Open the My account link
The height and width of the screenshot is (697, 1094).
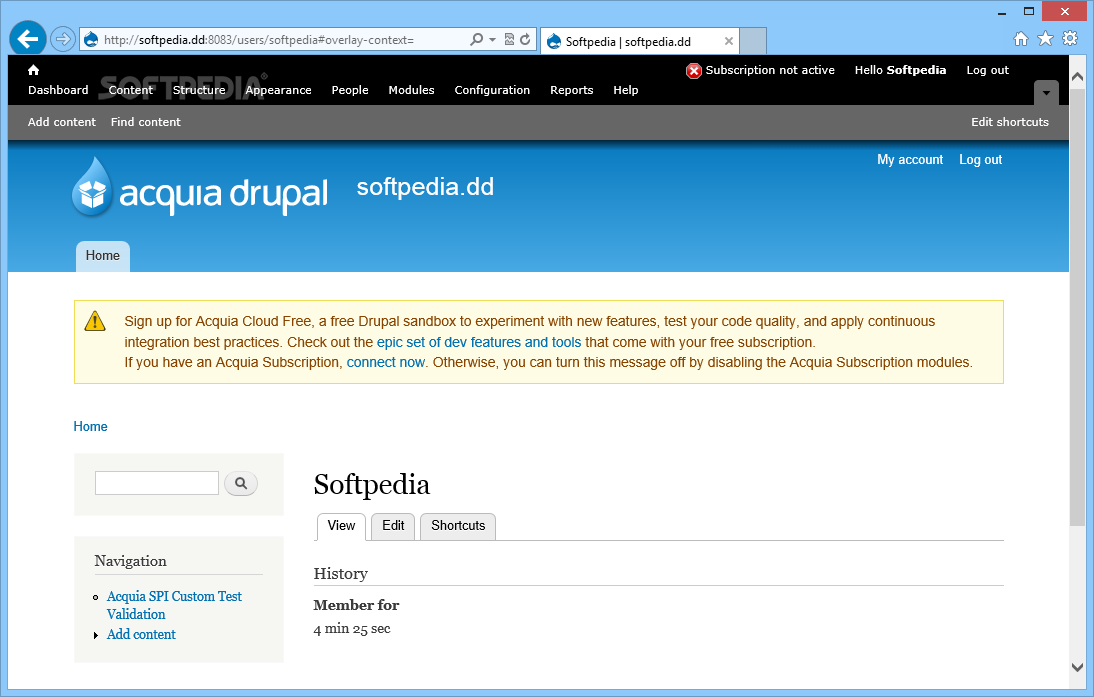click(910, 160)
